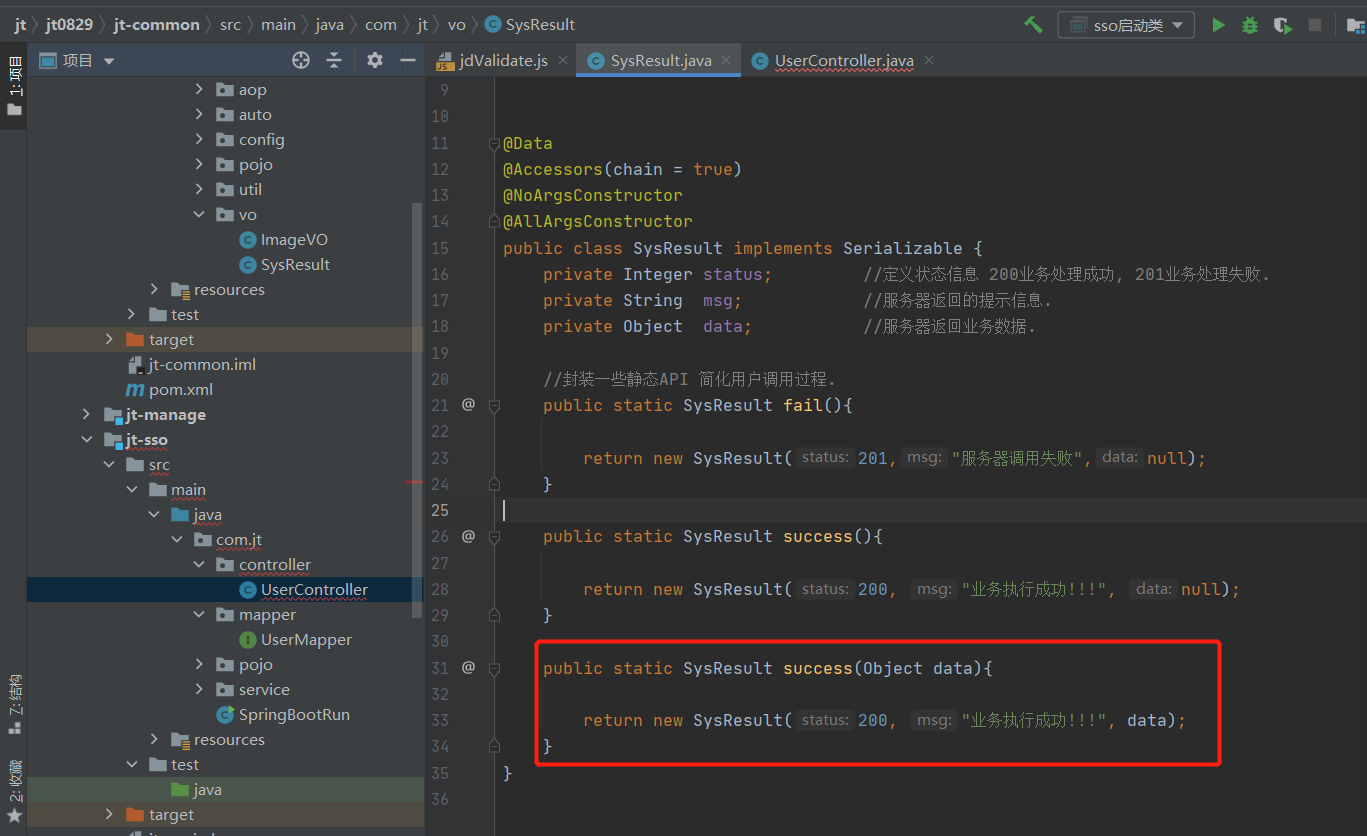The image size is (1367, 836).
Task: Expand the config package
Action: (200, 140)
